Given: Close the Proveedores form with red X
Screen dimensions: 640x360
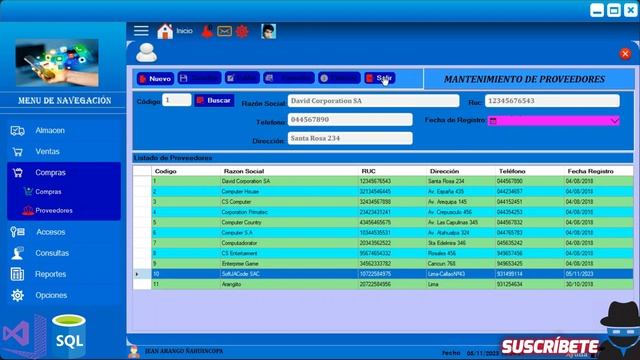Looking at the screenshot, I should click(625, 53).
